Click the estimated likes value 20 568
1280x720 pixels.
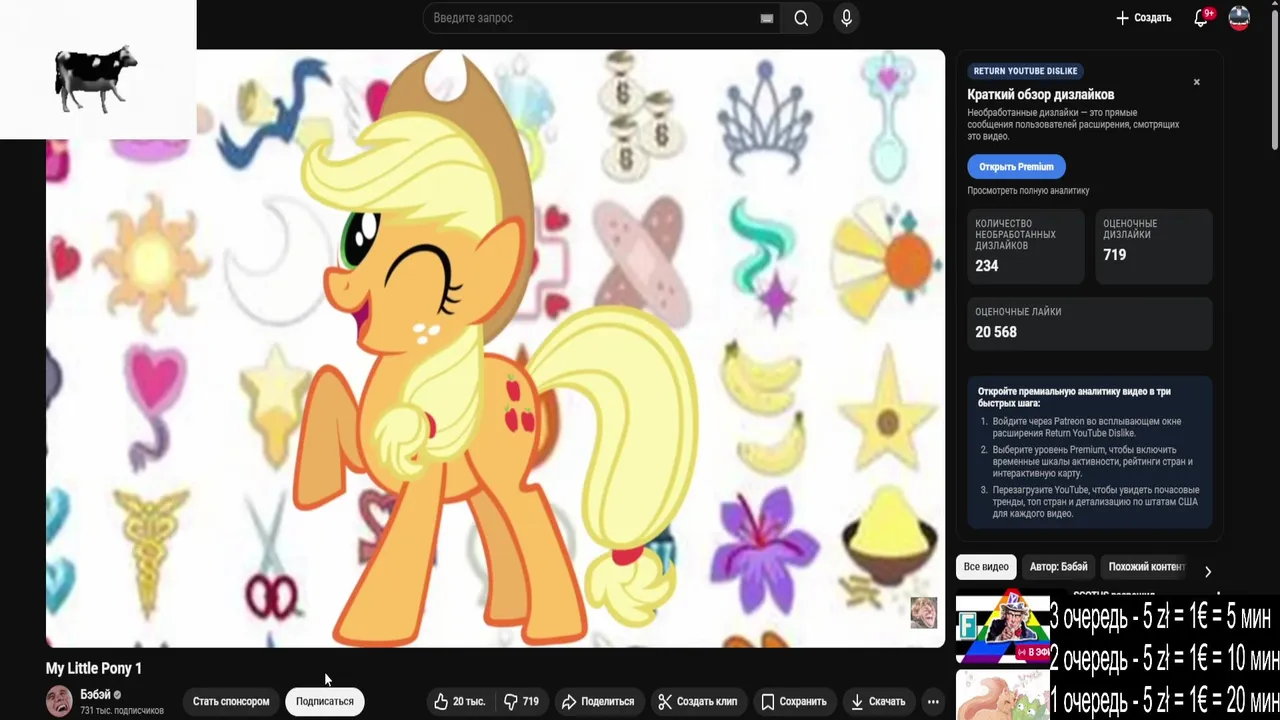pos(996,332)
